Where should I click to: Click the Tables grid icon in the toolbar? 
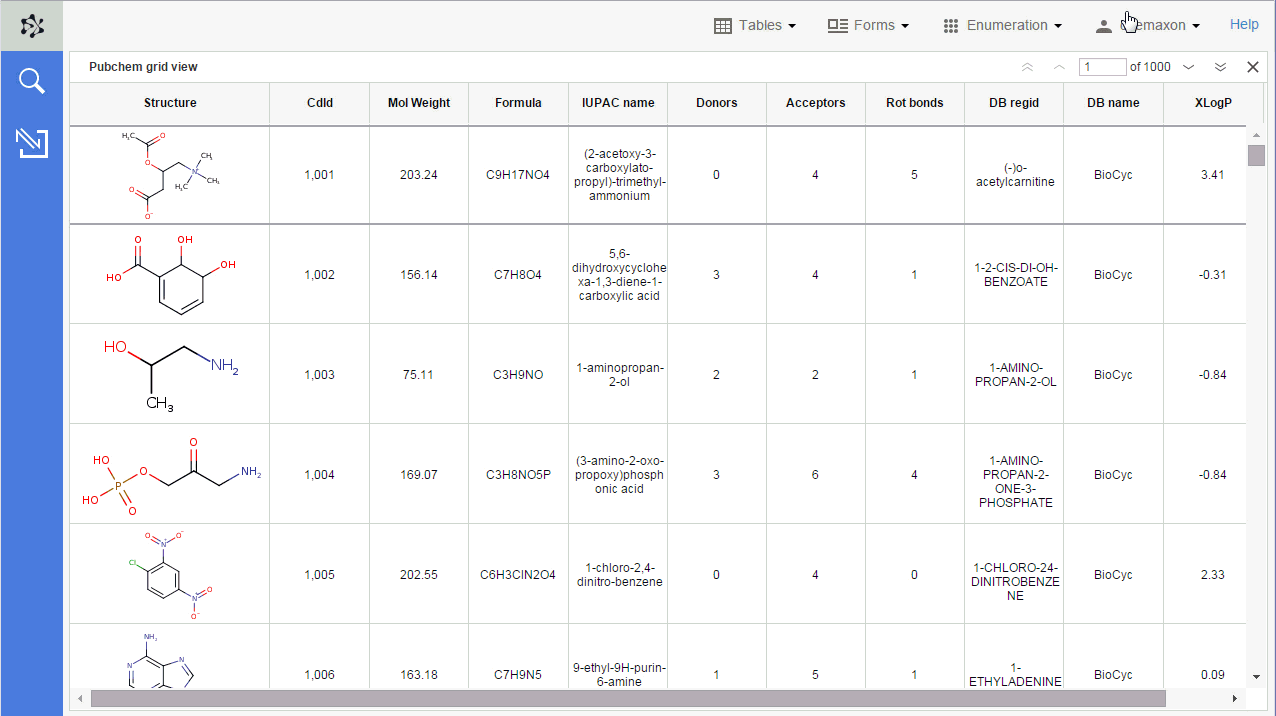pyautogui.click(x=722, y=25)
